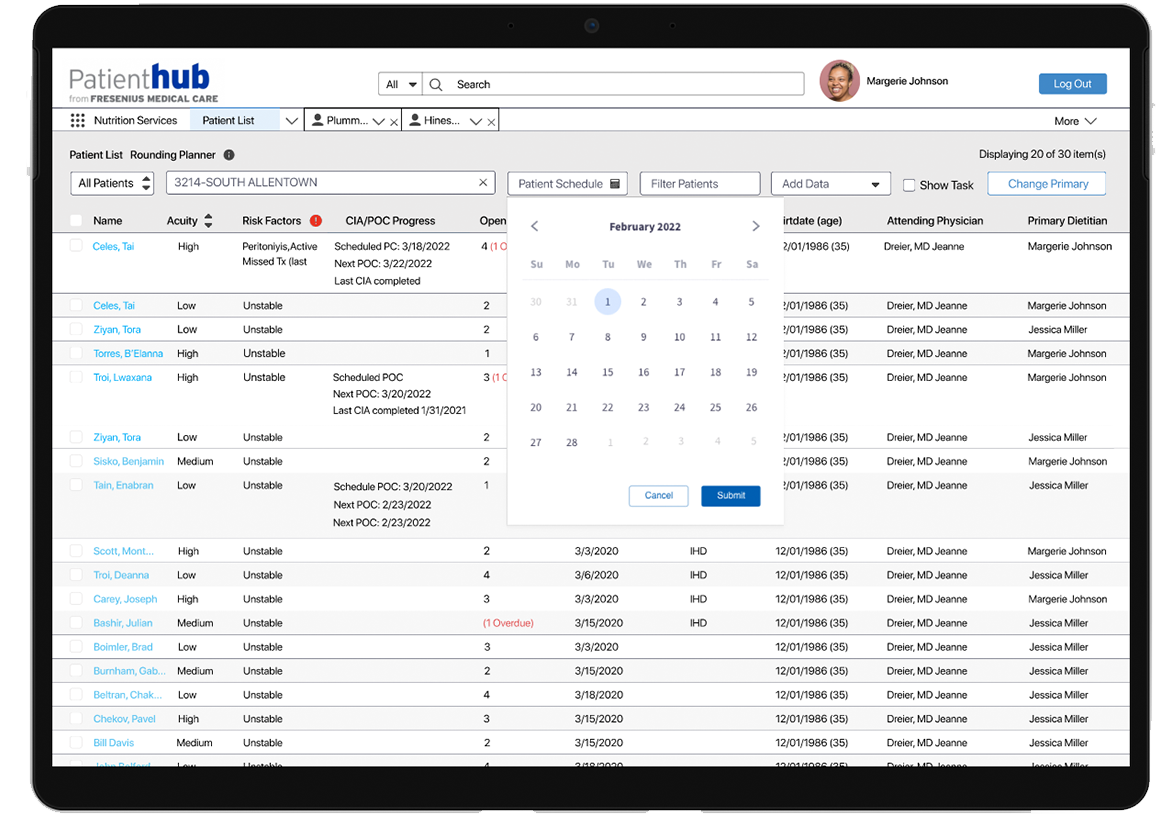
Task: Enable the Show Task checkbox
Action: pyautogui.click(x=909, y=185)
